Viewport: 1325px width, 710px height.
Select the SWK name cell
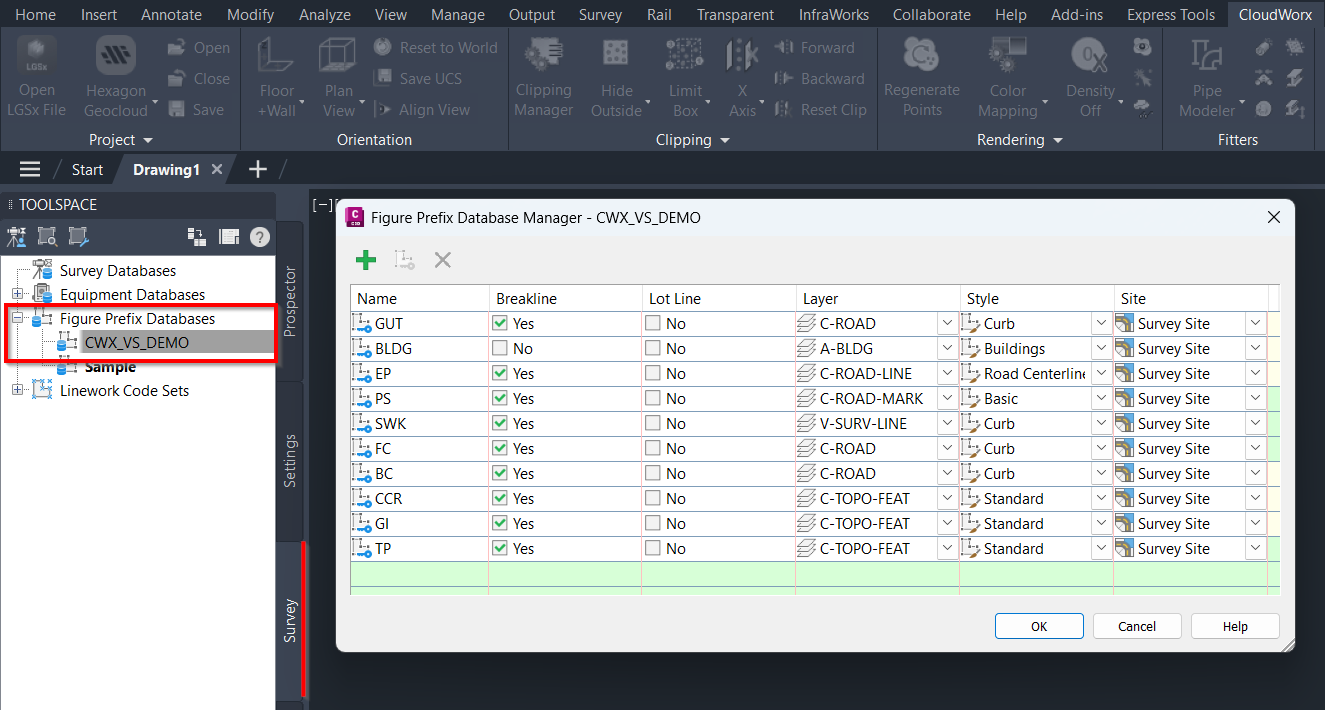tap(420, 424)
